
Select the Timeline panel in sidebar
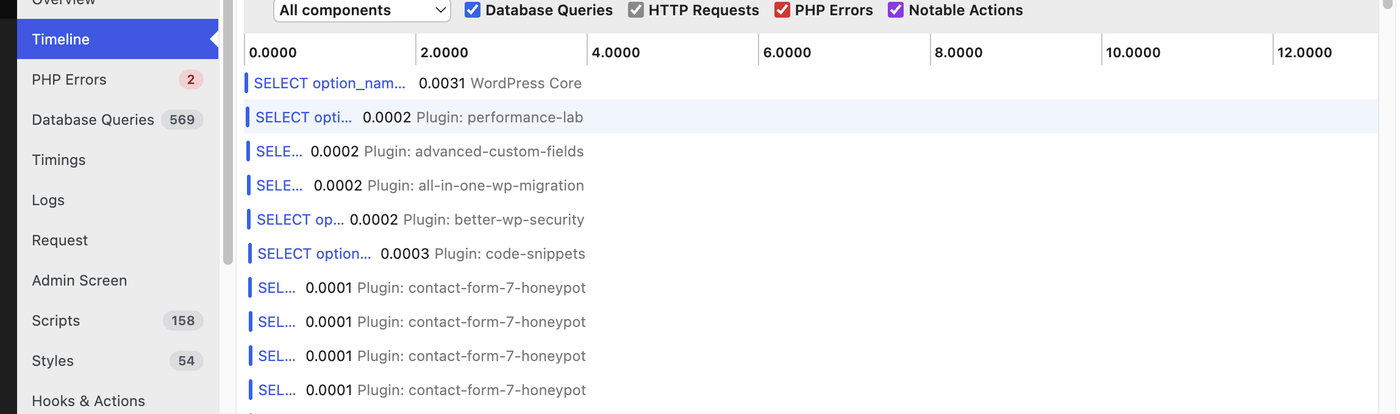pos(117,39)
